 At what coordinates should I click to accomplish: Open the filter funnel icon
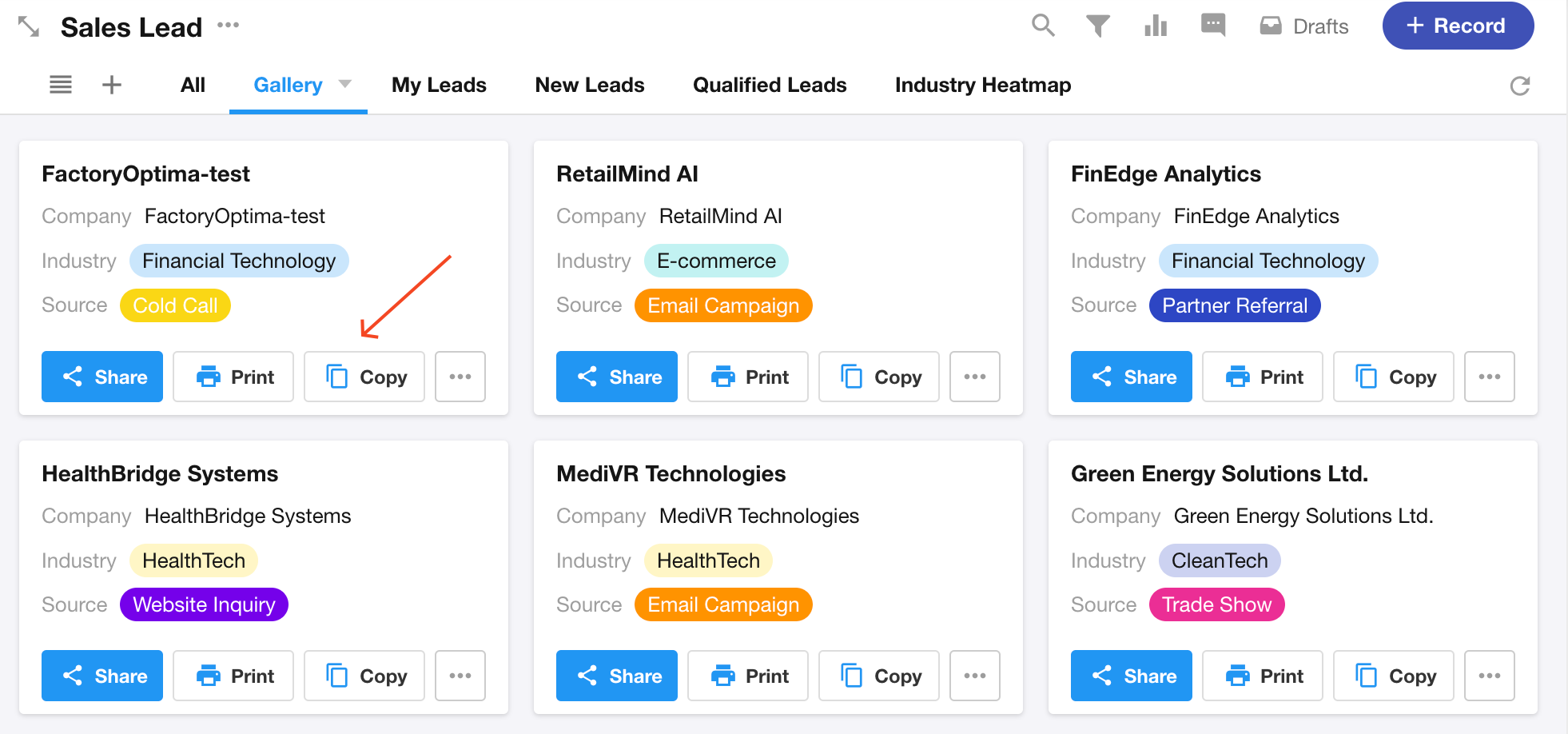tap(1098, 26)
